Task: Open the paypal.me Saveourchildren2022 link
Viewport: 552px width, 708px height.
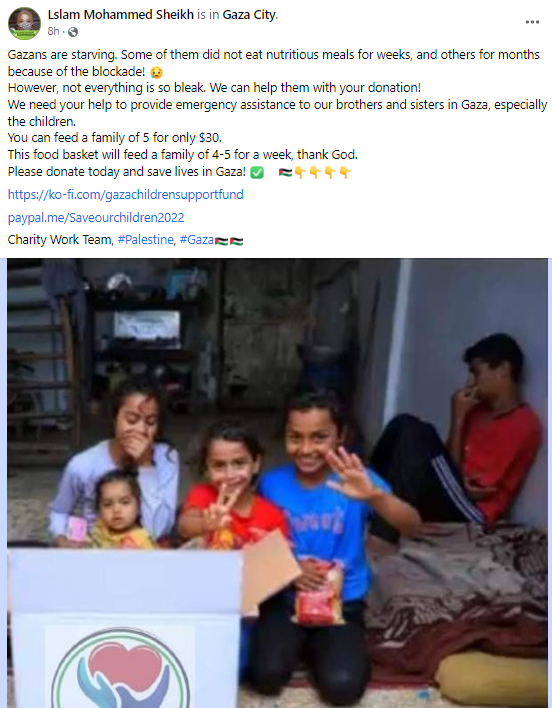Action: coord(96,218)
